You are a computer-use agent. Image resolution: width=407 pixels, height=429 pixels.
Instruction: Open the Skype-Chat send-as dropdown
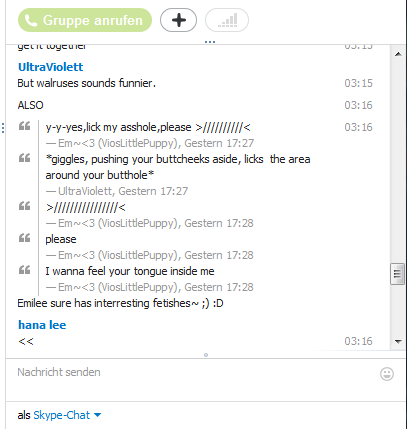click(x=67, y=415)
